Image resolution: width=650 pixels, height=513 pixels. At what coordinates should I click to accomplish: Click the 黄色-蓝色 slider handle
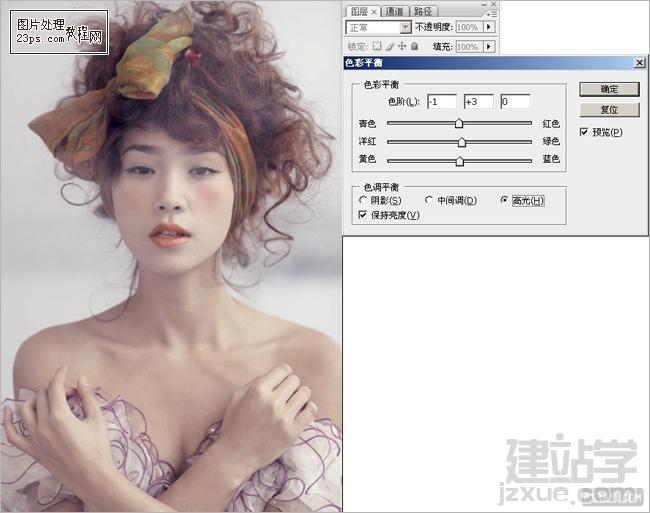[x=460, y=161]
